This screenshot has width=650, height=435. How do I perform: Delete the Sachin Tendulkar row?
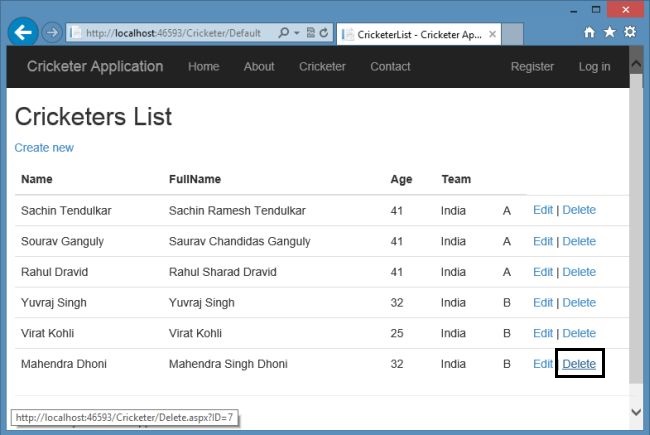(579, 210)
